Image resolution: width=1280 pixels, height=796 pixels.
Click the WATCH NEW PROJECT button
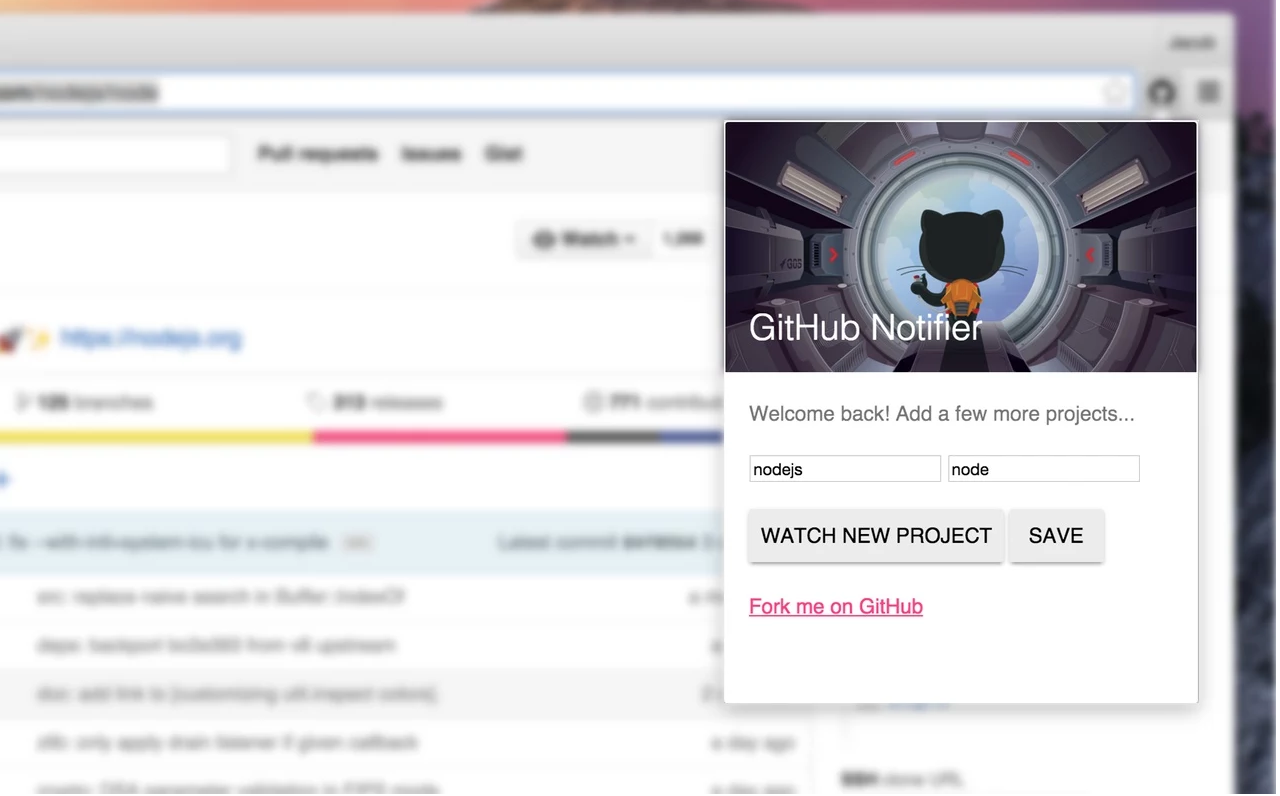tap(875, 536)
